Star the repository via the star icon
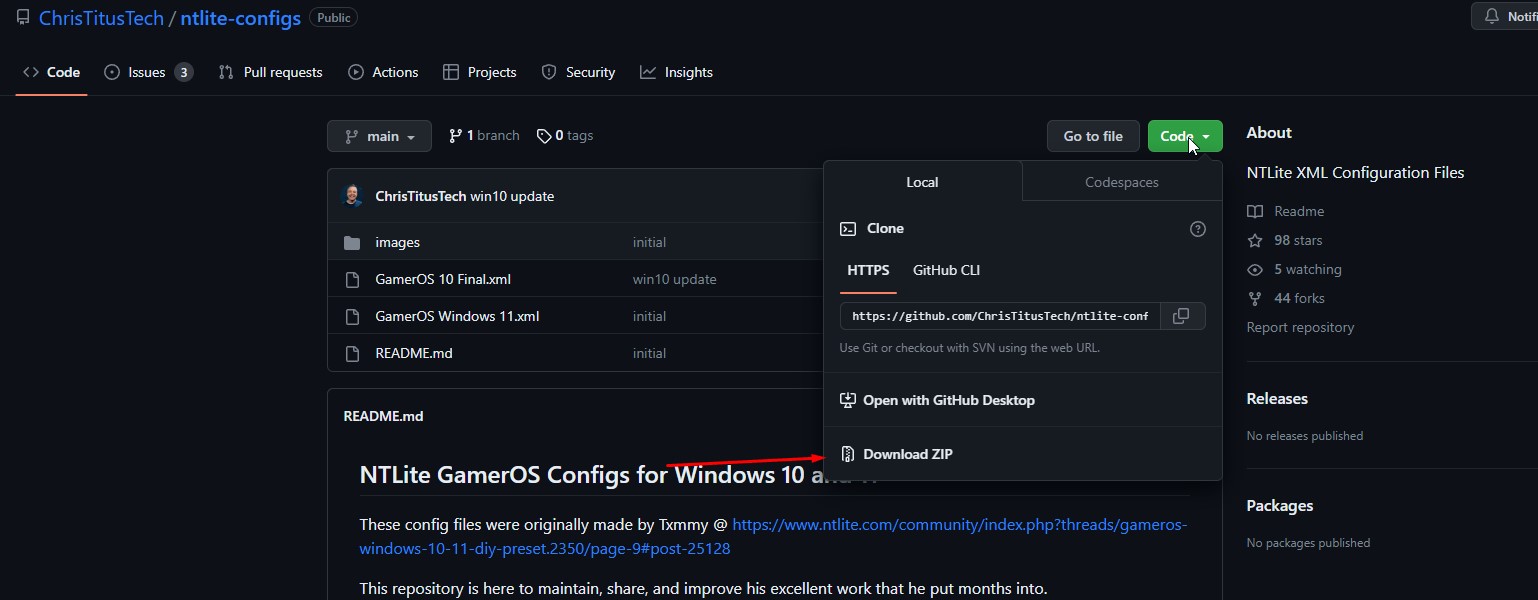The image size is (1538, 600). pos(1253,240)
